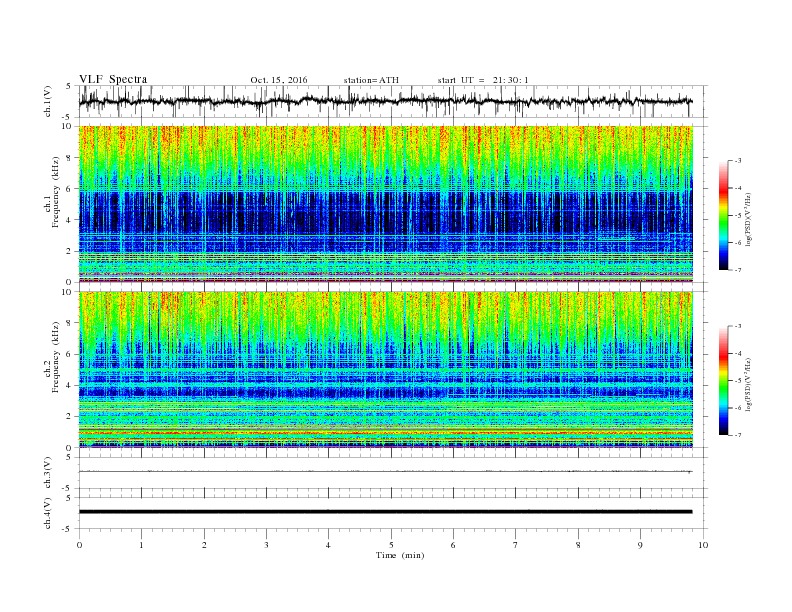Click time axis tick label "1"
The image size is (792, 612).
pos(141,545)
